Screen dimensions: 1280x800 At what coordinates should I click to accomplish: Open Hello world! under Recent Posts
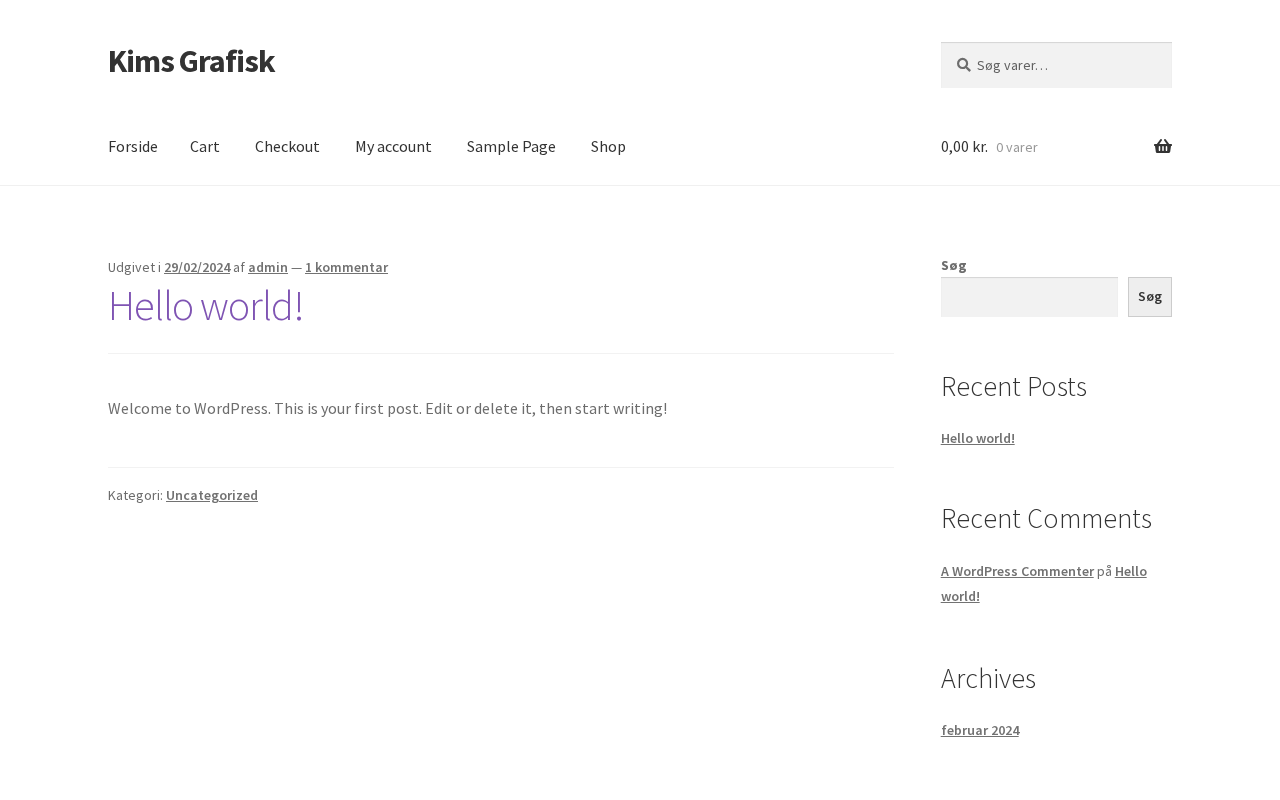[x=977, y=438]
